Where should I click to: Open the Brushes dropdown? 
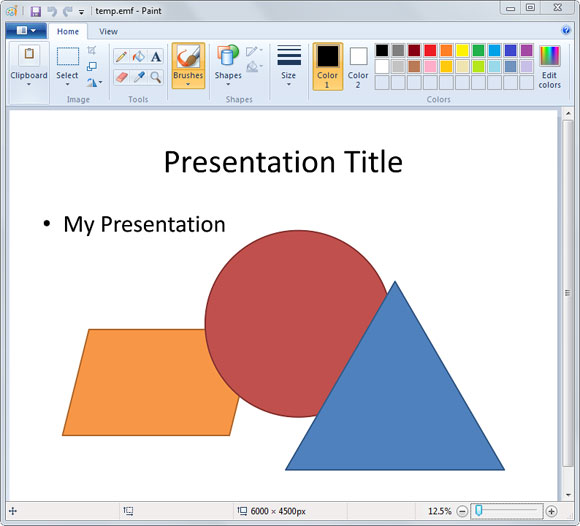188,84
